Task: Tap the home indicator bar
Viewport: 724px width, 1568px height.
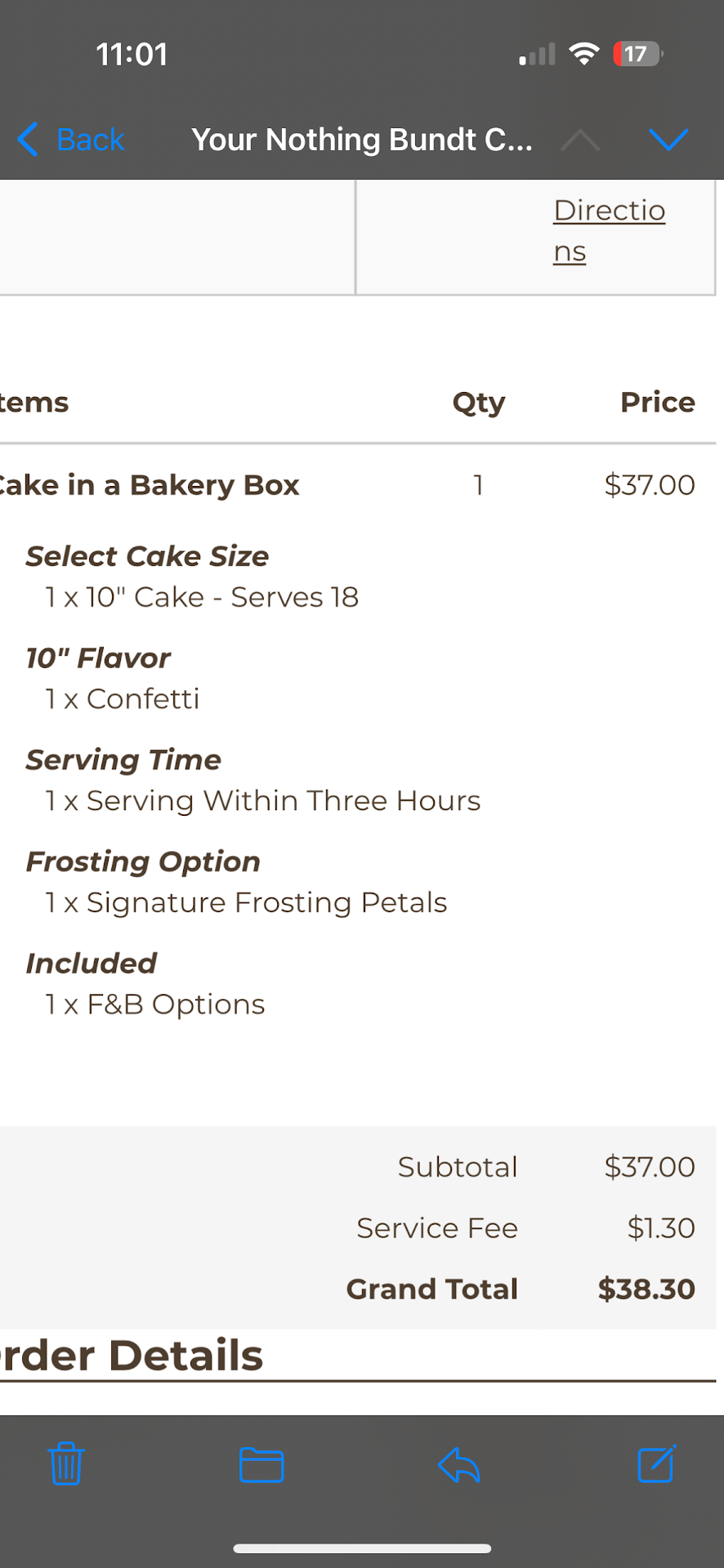Action: [x=362, y=1548]
